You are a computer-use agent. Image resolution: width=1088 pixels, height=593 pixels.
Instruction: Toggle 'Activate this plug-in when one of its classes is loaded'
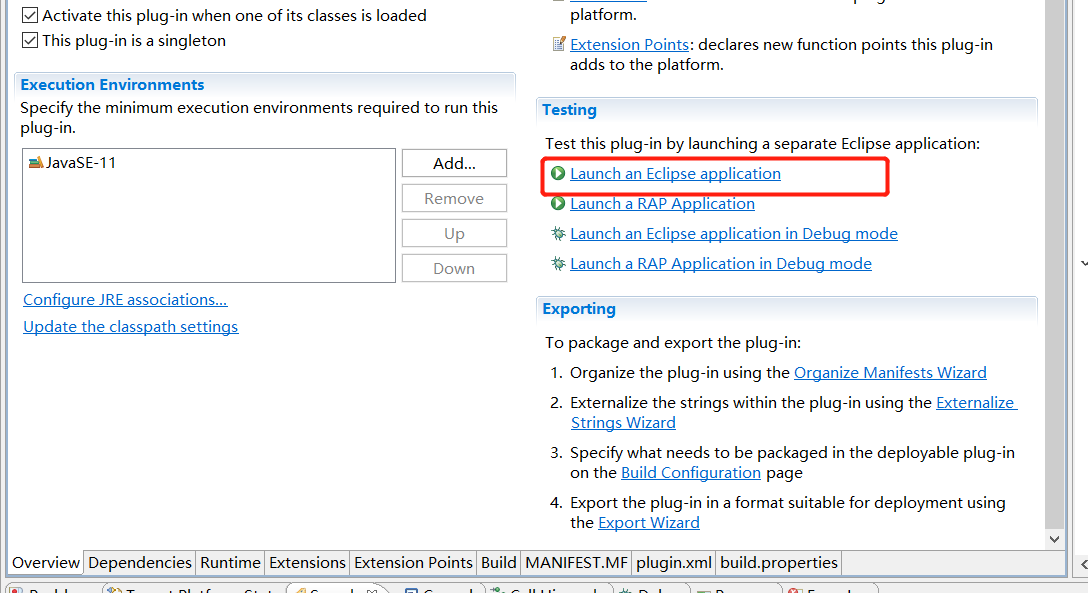(x=30, y=15)
